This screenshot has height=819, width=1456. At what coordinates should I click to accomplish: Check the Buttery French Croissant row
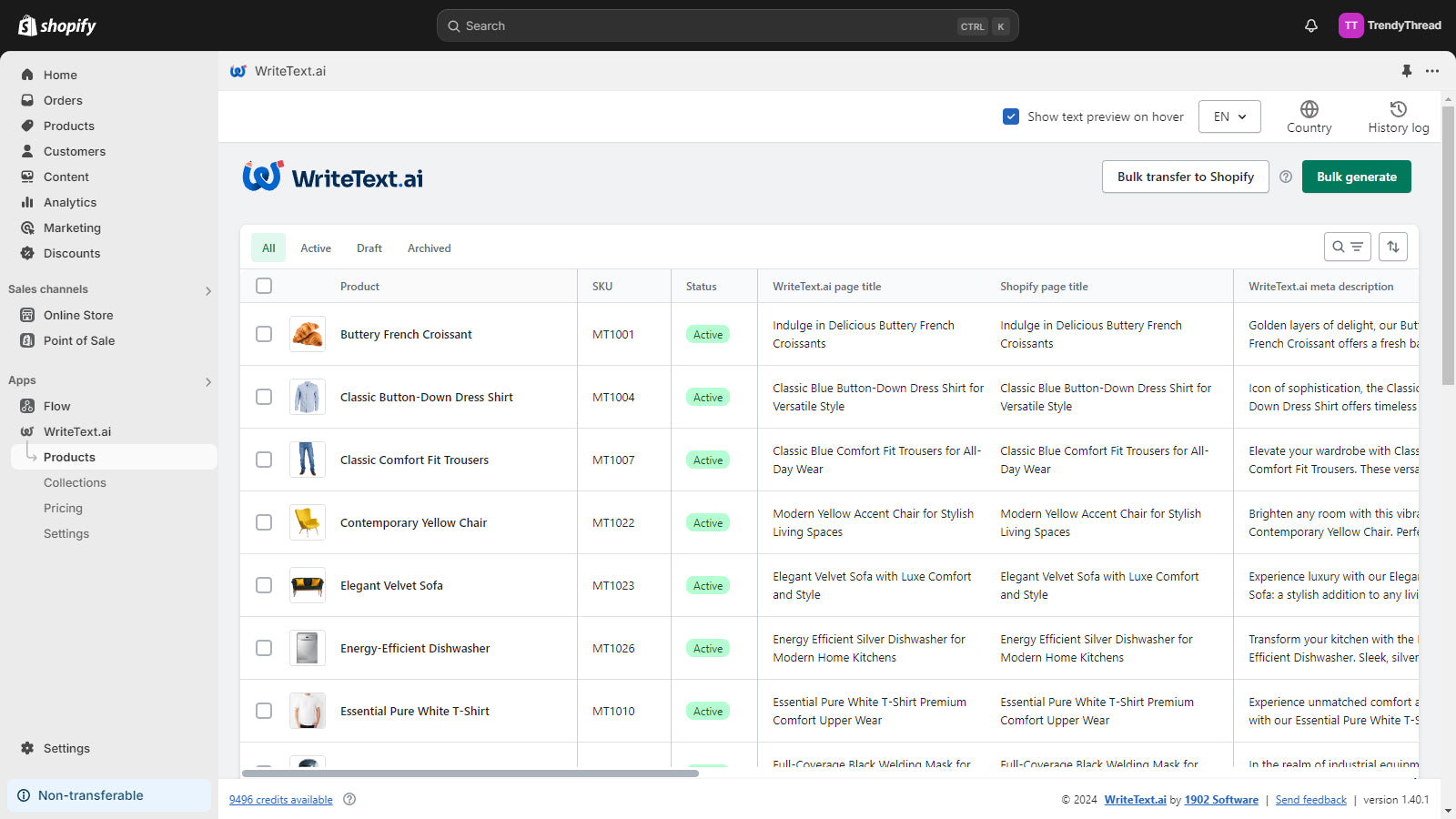click(264, 334)
